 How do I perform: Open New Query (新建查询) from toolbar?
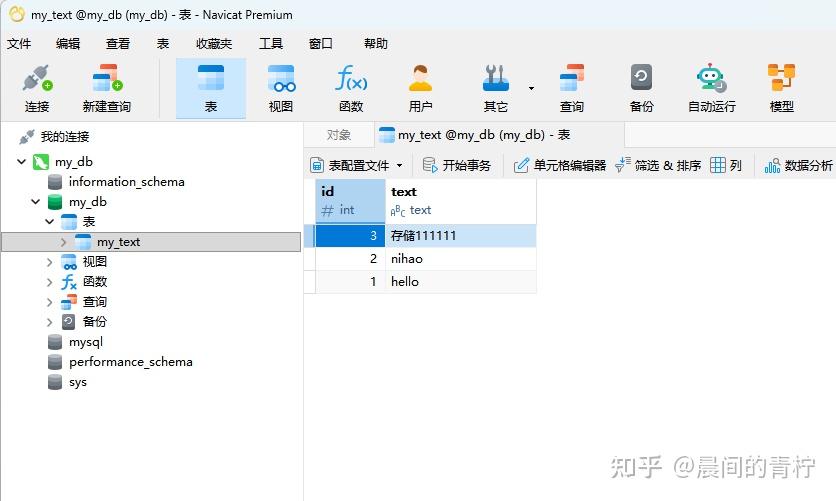tap(107, 88)
